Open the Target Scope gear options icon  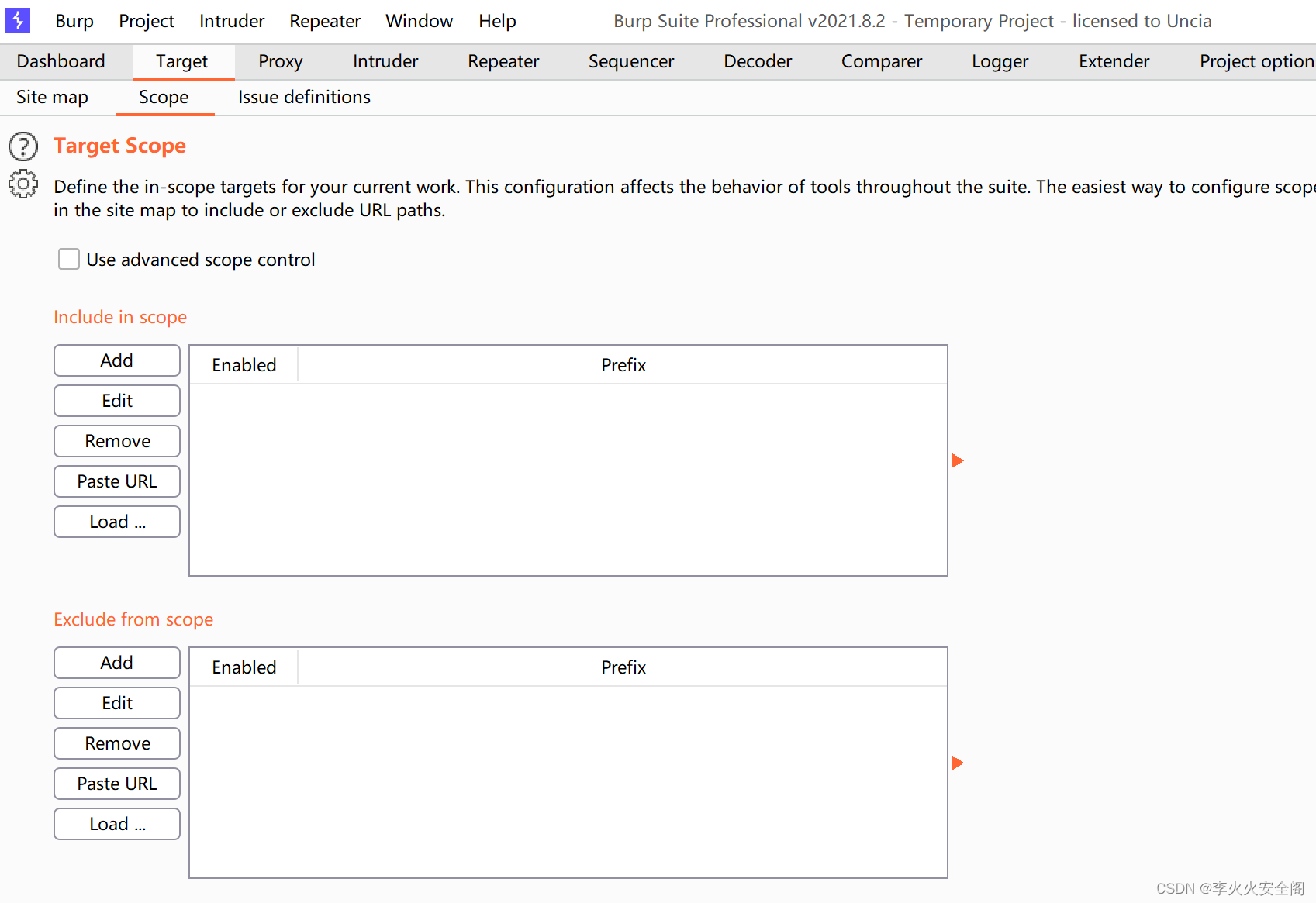23,184
